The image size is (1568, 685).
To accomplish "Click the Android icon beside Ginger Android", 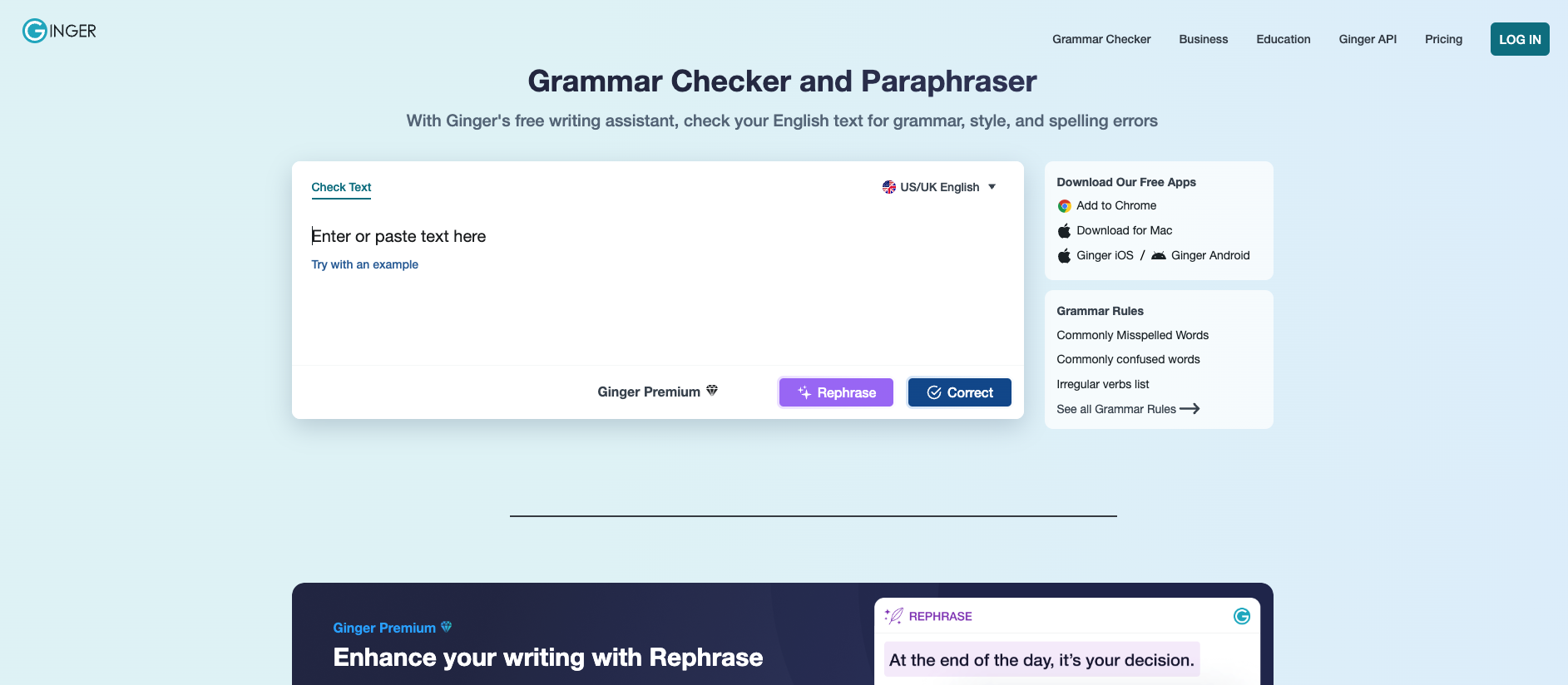I will pos(1158,255).
